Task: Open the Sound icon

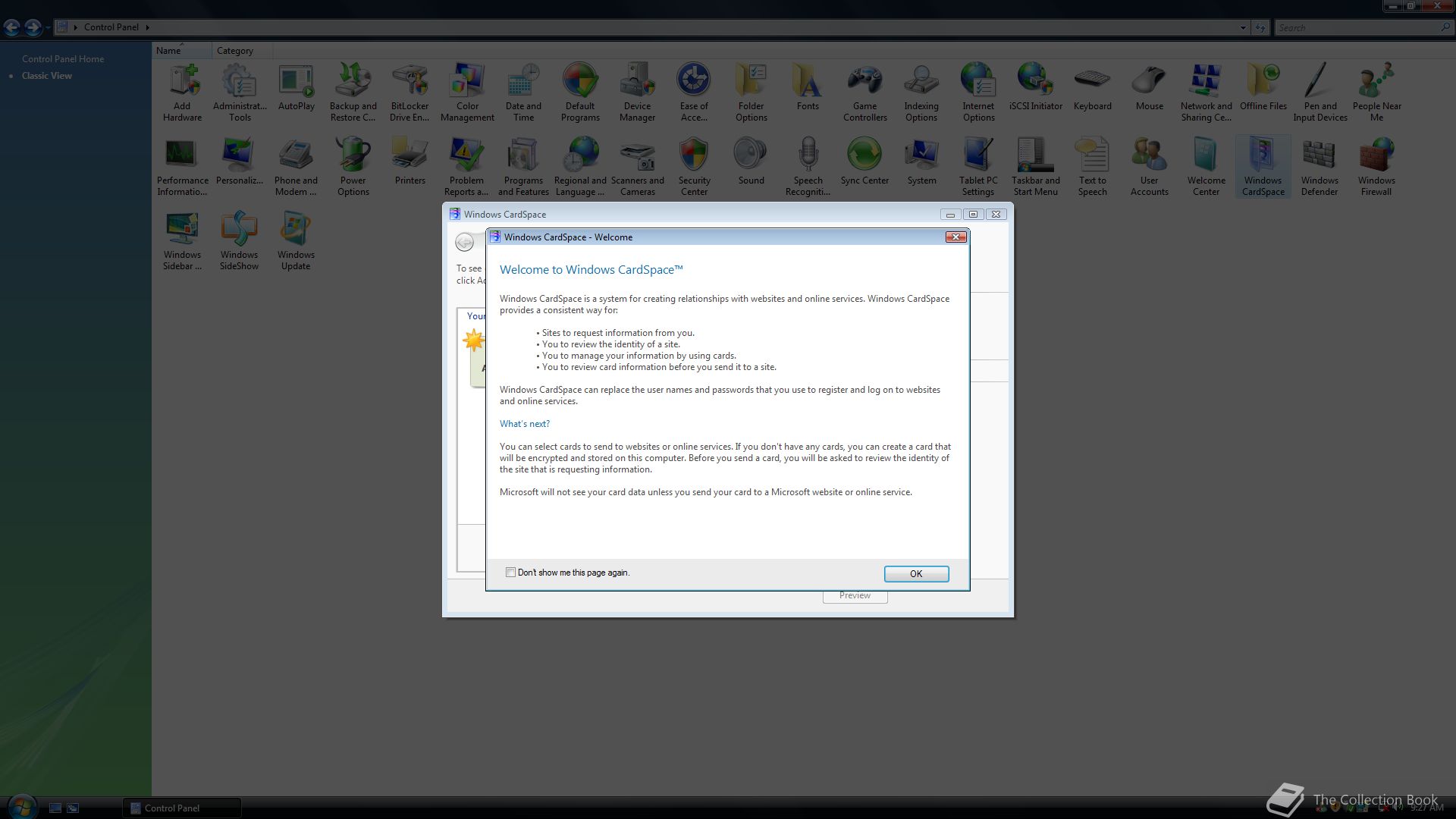Action: (x=751, y=162)
